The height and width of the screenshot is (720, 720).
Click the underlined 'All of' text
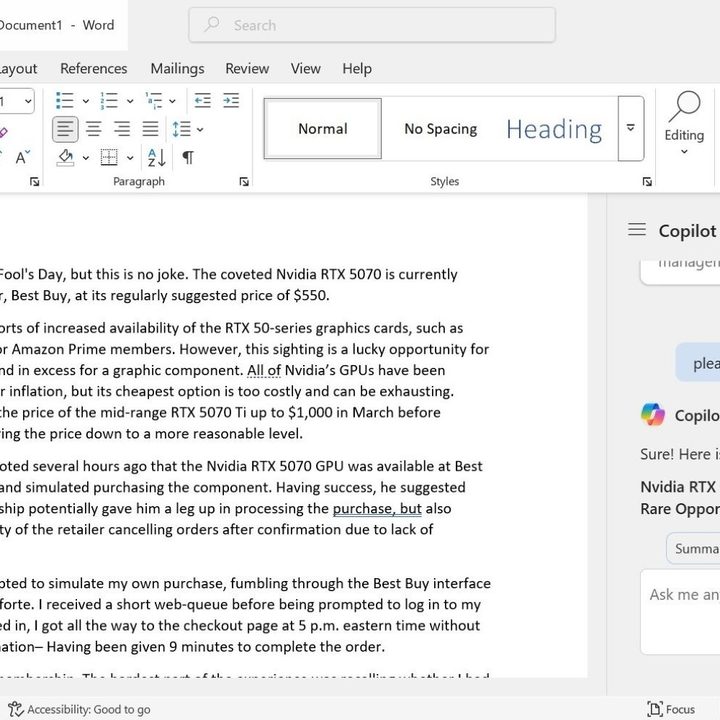tap(264, 370)
